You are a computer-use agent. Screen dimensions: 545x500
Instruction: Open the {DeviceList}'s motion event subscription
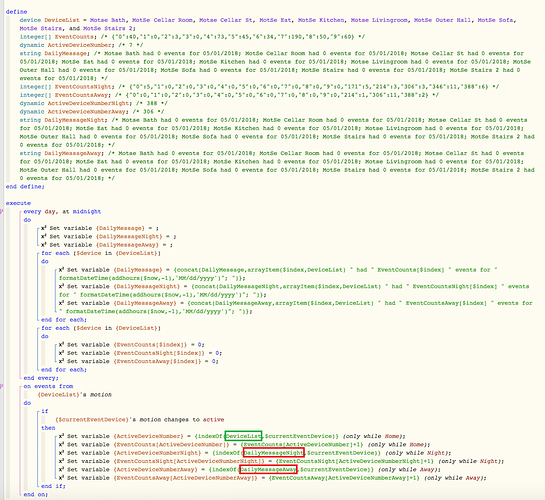coord(75,395)
